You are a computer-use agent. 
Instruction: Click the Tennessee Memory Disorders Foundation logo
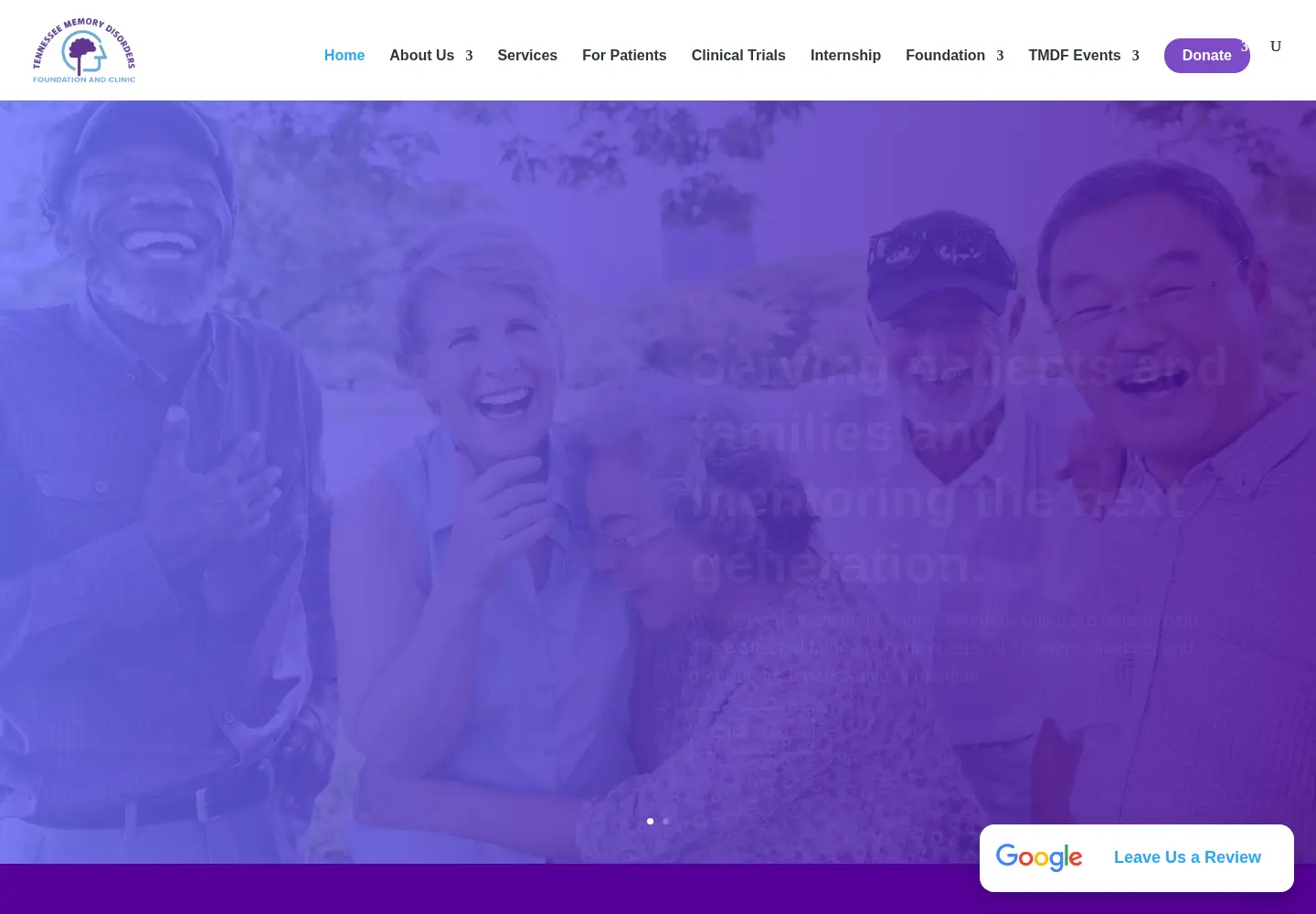[84, 50]
